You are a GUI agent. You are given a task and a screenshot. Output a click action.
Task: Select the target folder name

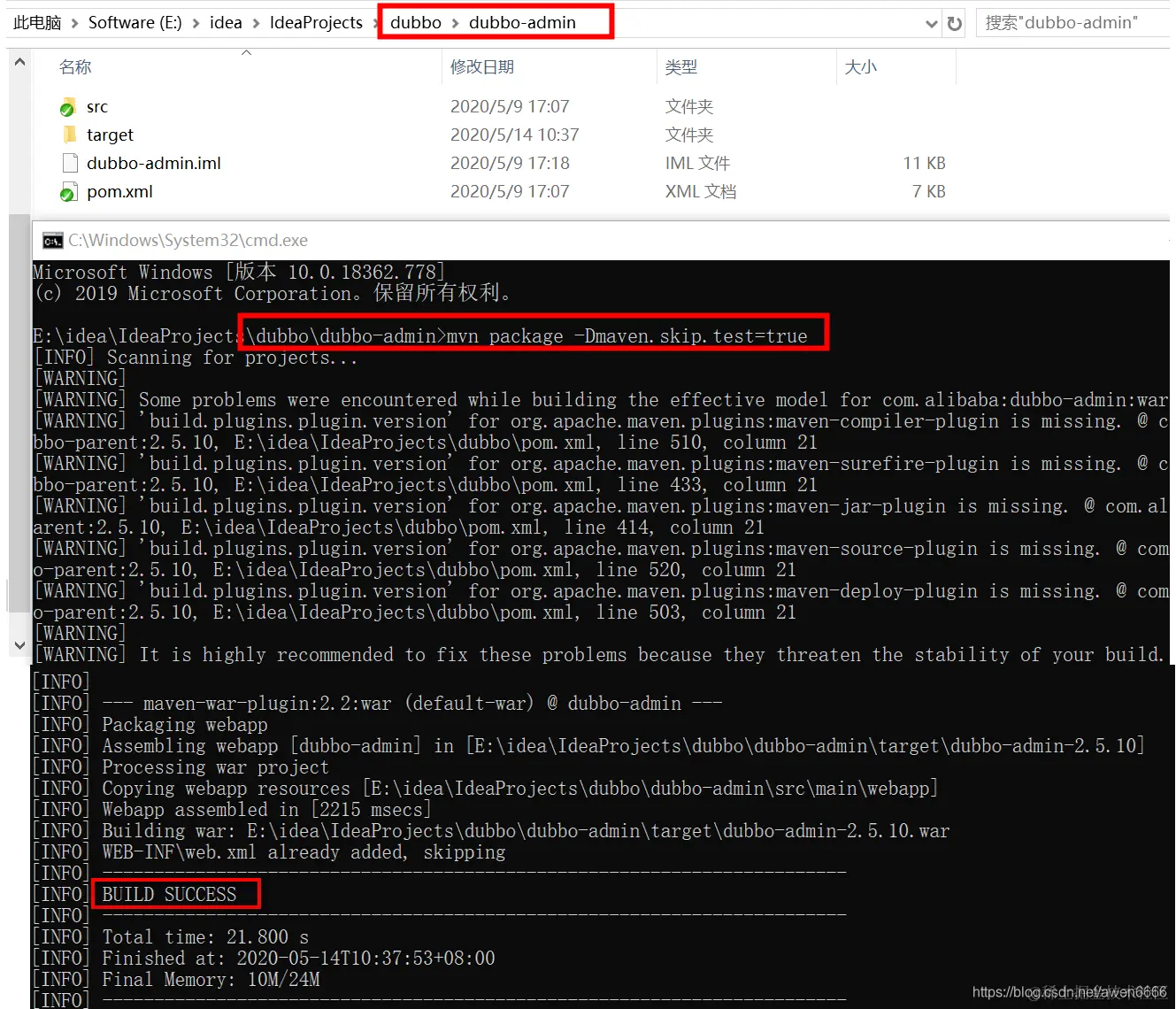tap(110, 135)
